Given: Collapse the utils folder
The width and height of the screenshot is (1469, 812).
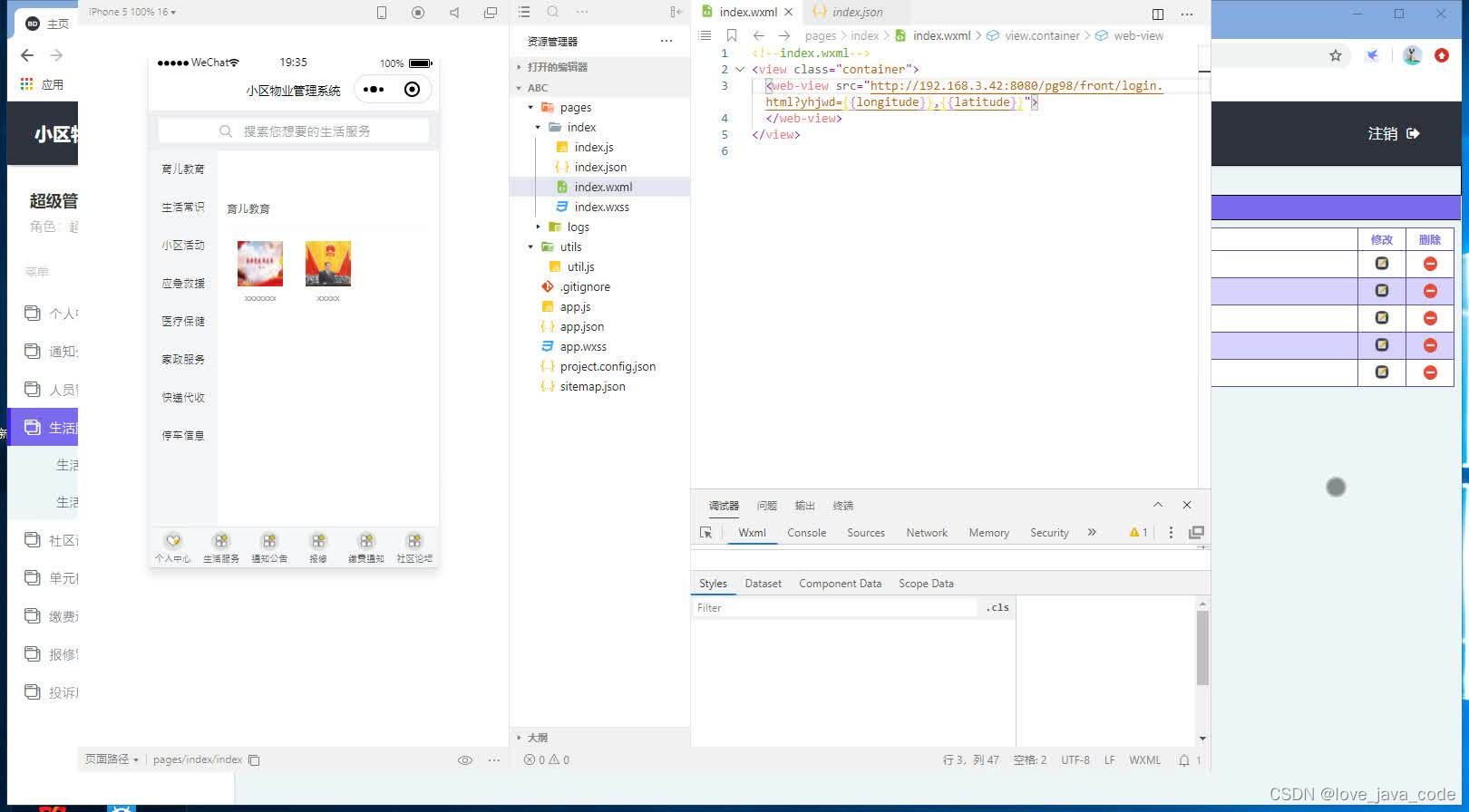Looking at the screenshot, I should (530, 246).
